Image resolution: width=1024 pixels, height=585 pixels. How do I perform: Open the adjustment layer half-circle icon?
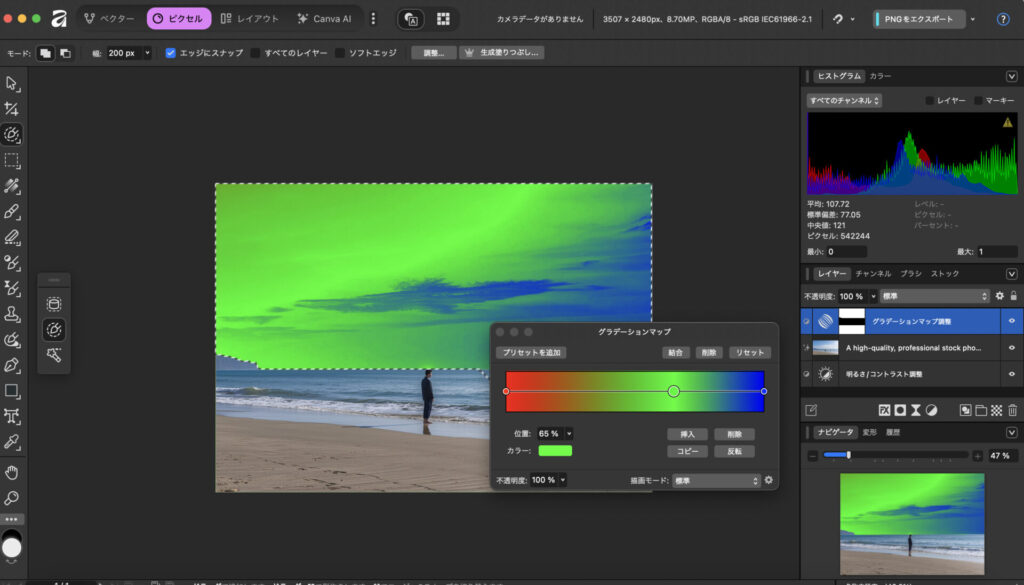(x=931, y=410)
